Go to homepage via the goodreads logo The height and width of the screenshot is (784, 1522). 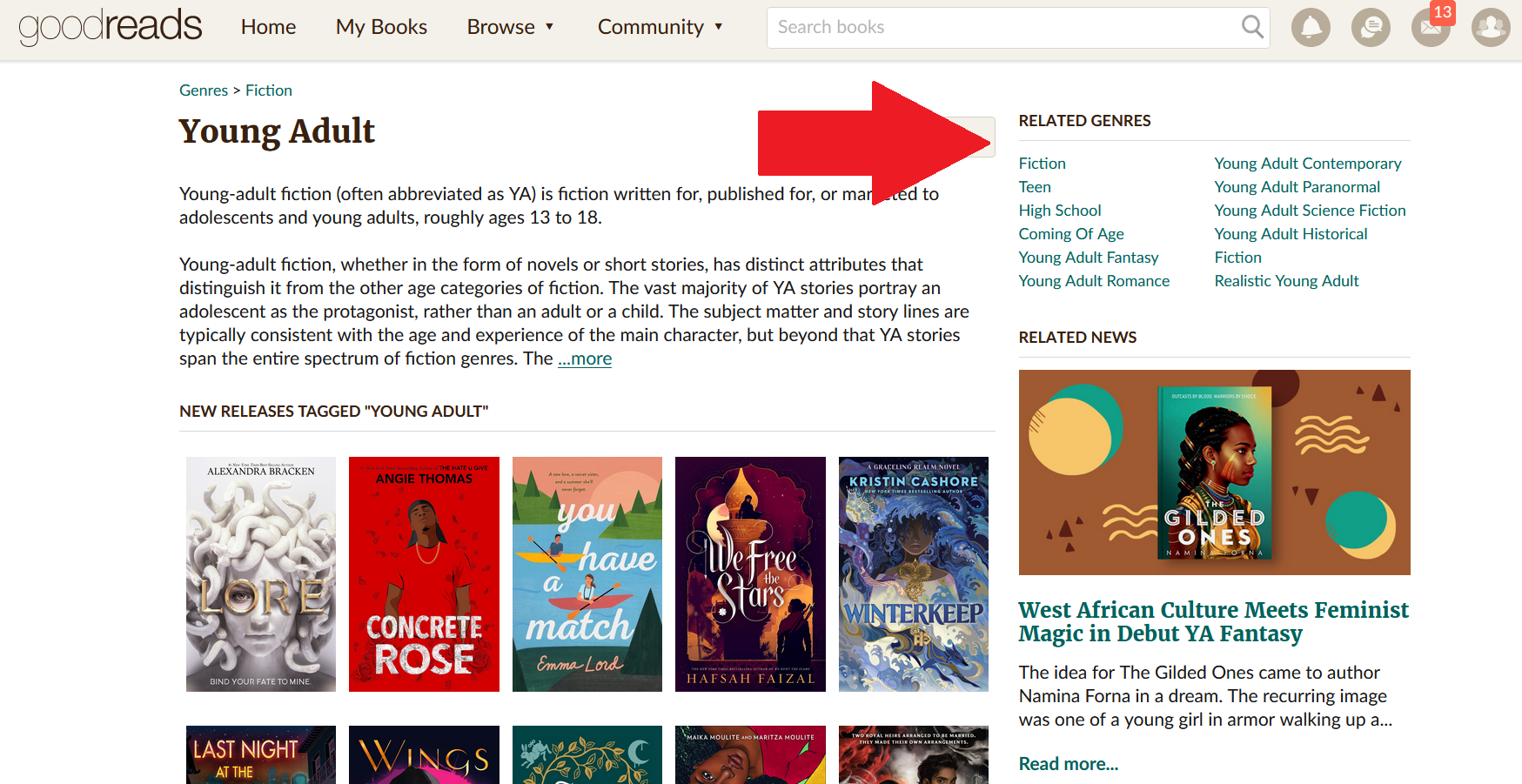coord(110,27)
